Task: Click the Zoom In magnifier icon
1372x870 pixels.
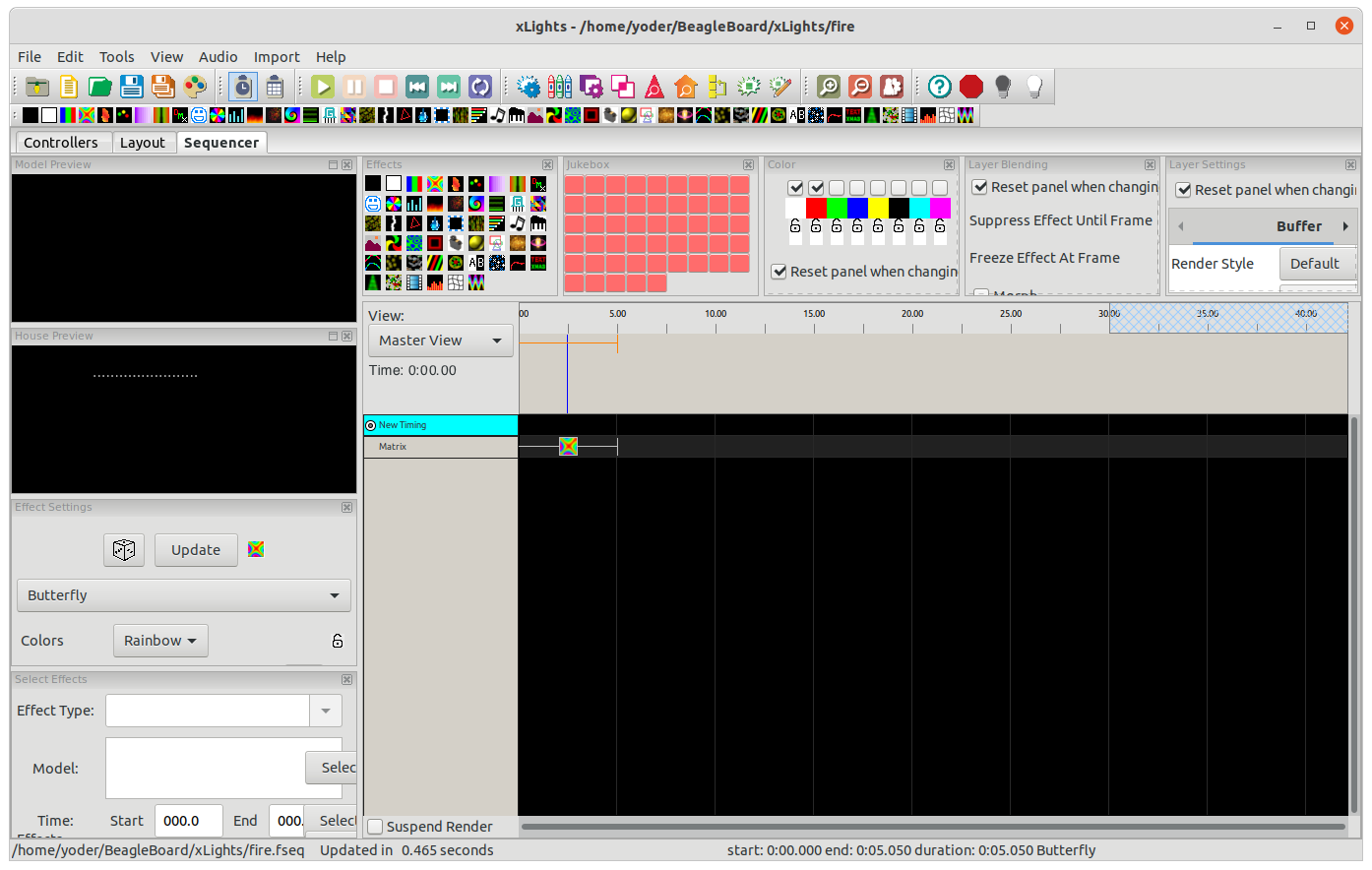Action: pyautogui.click(x=829, y=87)
